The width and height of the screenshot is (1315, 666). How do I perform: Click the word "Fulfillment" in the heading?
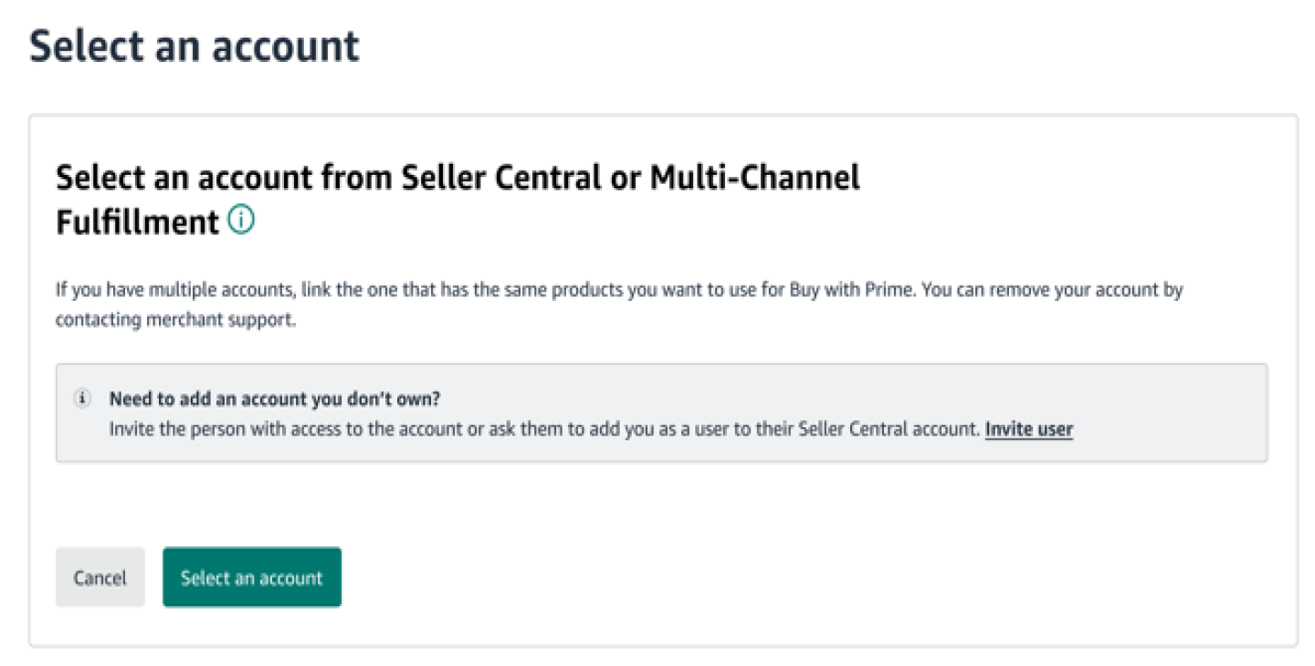coord(137,222)
